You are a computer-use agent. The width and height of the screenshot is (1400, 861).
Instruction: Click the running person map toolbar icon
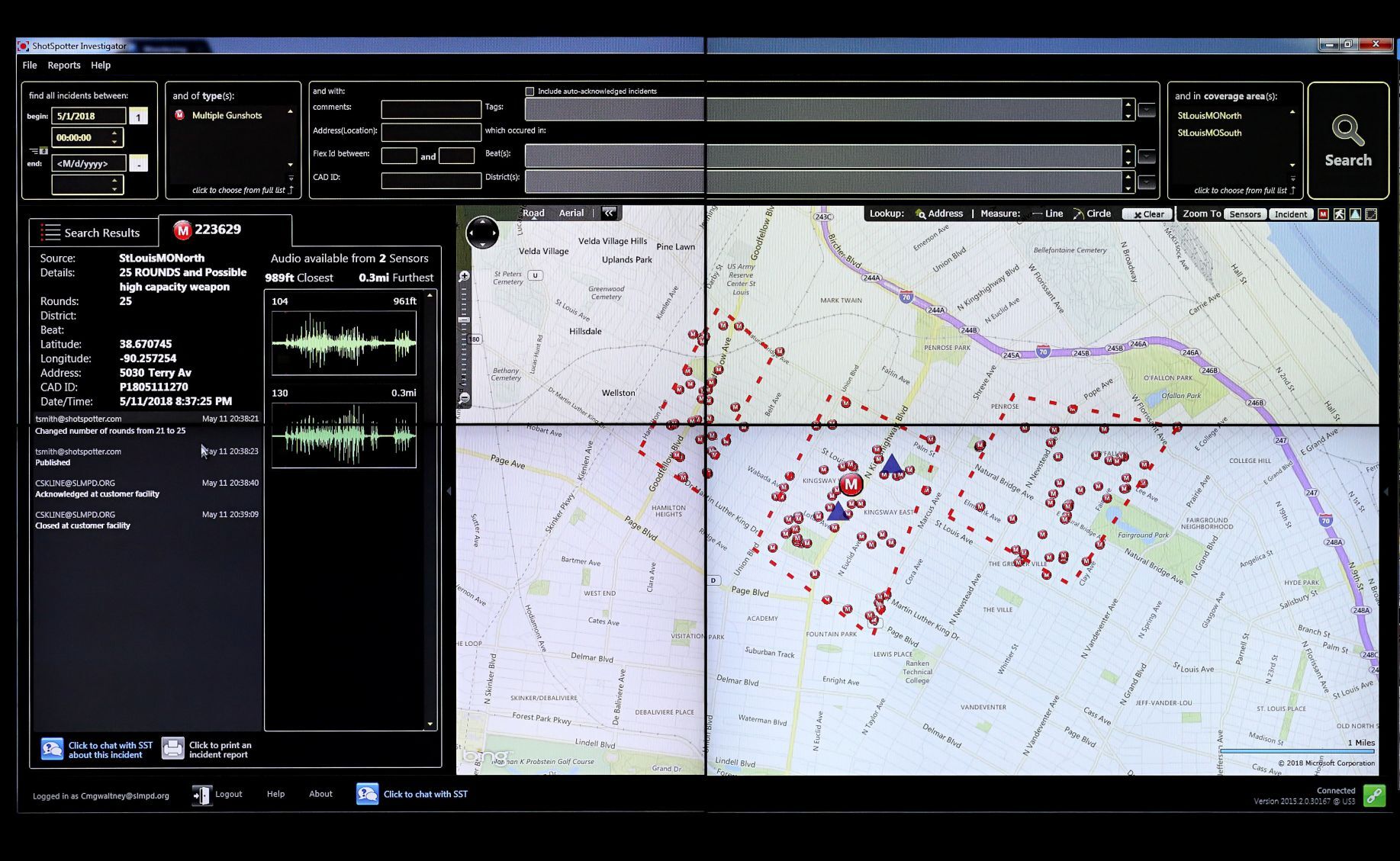1339,214
